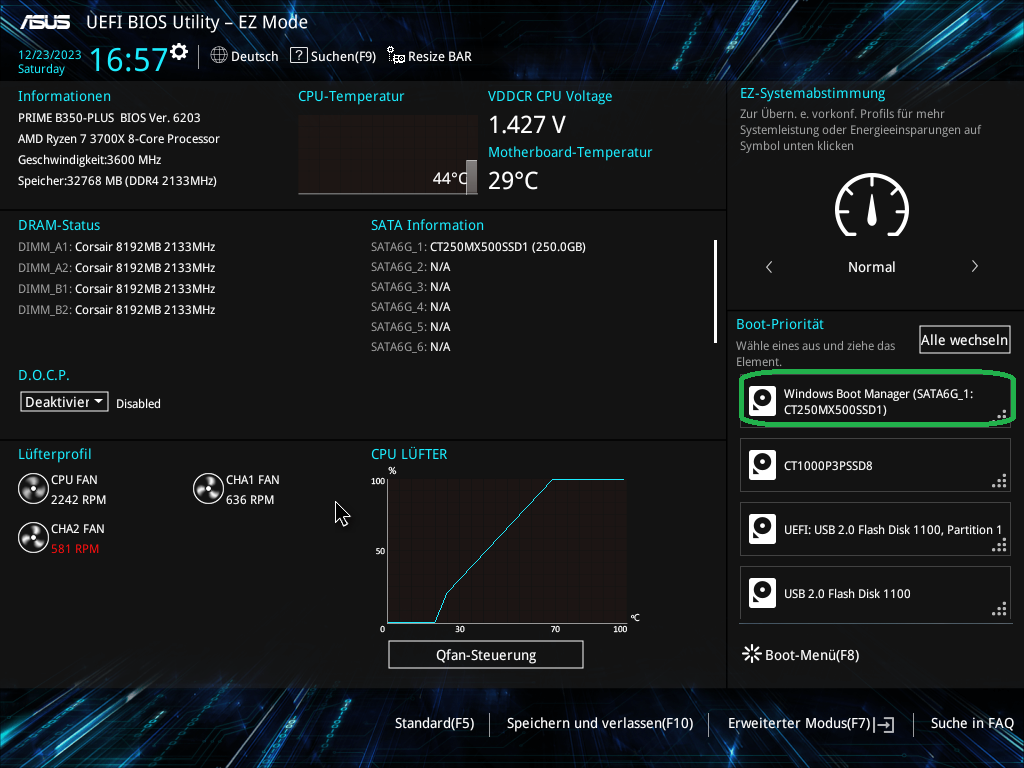The image size is (1024, 768).
Task: Switch to Erweiterter Modus(F7)
Action: pos(811,723)
